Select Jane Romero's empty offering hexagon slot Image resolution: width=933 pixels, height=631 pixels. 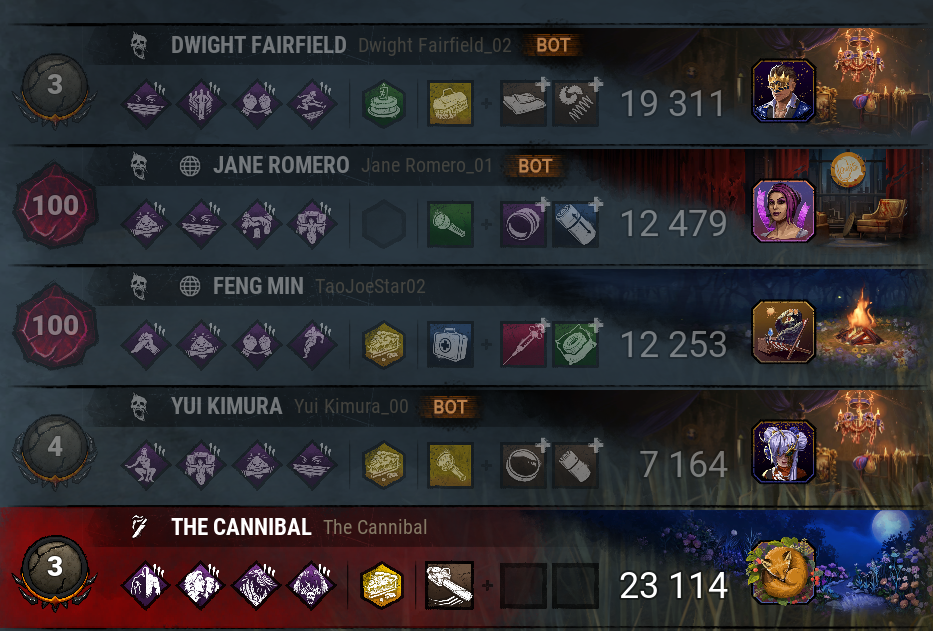click(x=384, y=224)
